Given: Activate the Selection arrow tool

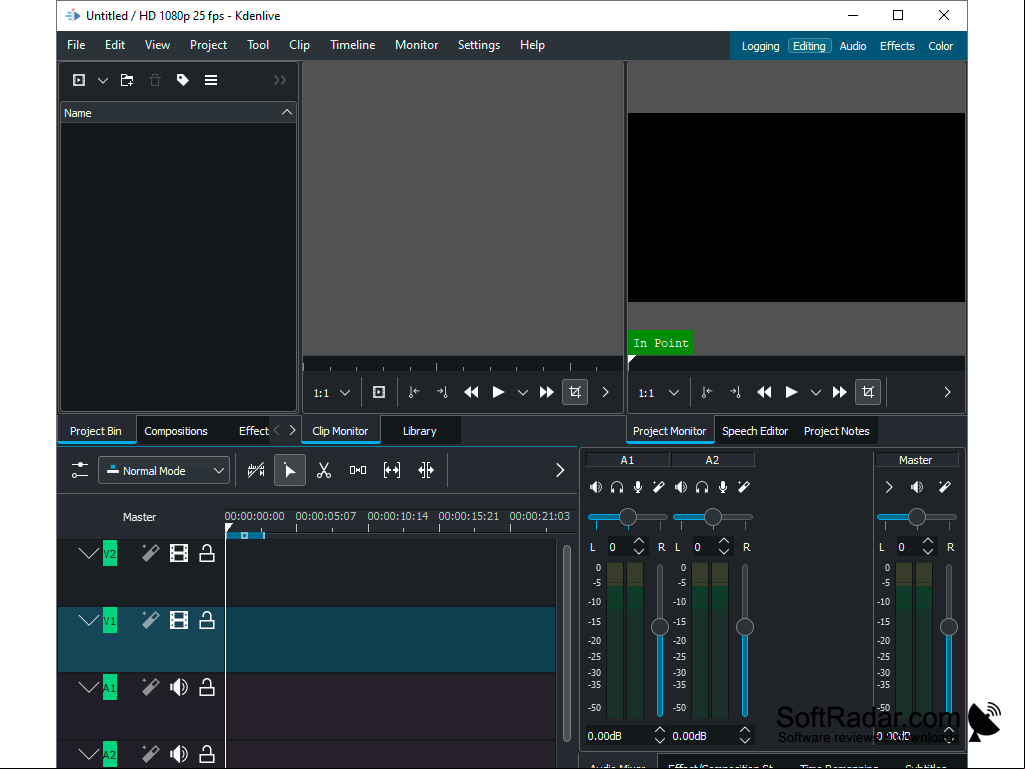Looking at the screenshot, I should pyautogui.click(x=290, y=470).
